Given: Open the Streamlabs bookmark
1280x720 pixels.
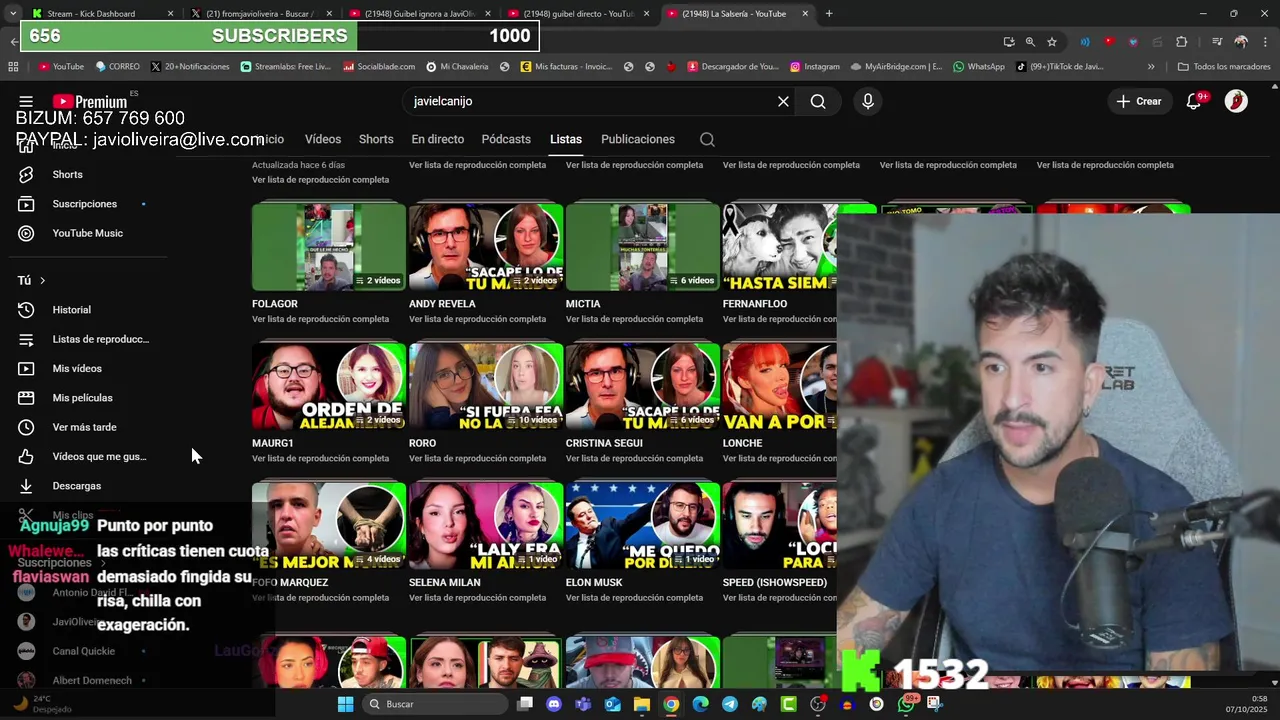Looking at the screenshot, I should tap(285, 67).
